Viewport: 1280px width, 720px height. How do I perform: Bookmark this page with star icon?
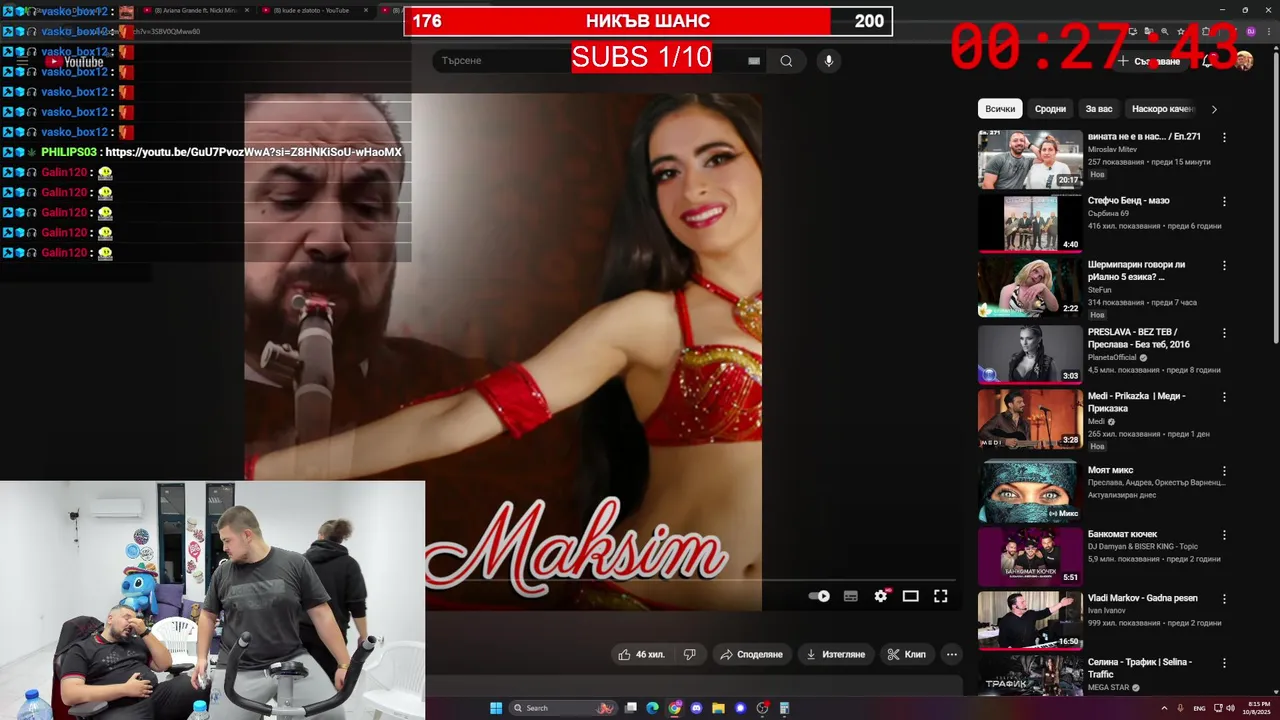point(1179,31)
